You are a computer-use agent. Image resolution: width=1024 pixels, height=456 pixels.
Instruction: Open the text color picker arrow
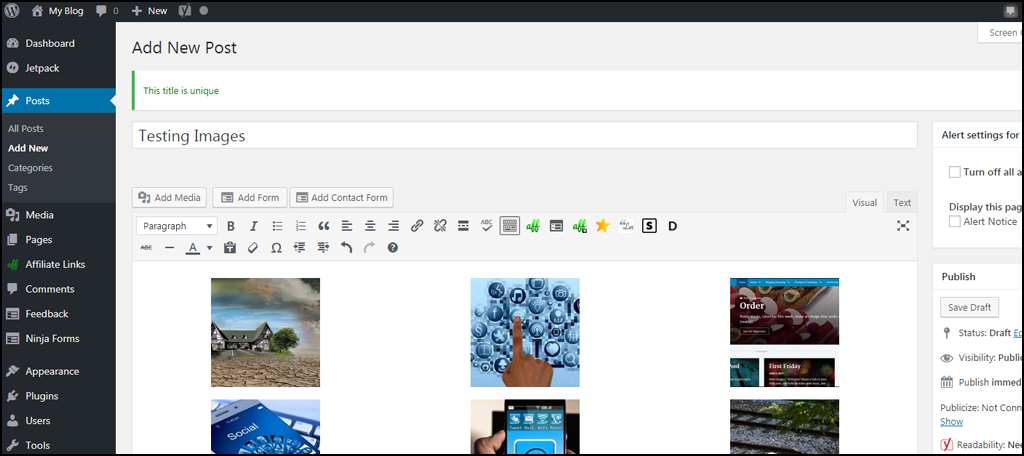tap(209, 248)
